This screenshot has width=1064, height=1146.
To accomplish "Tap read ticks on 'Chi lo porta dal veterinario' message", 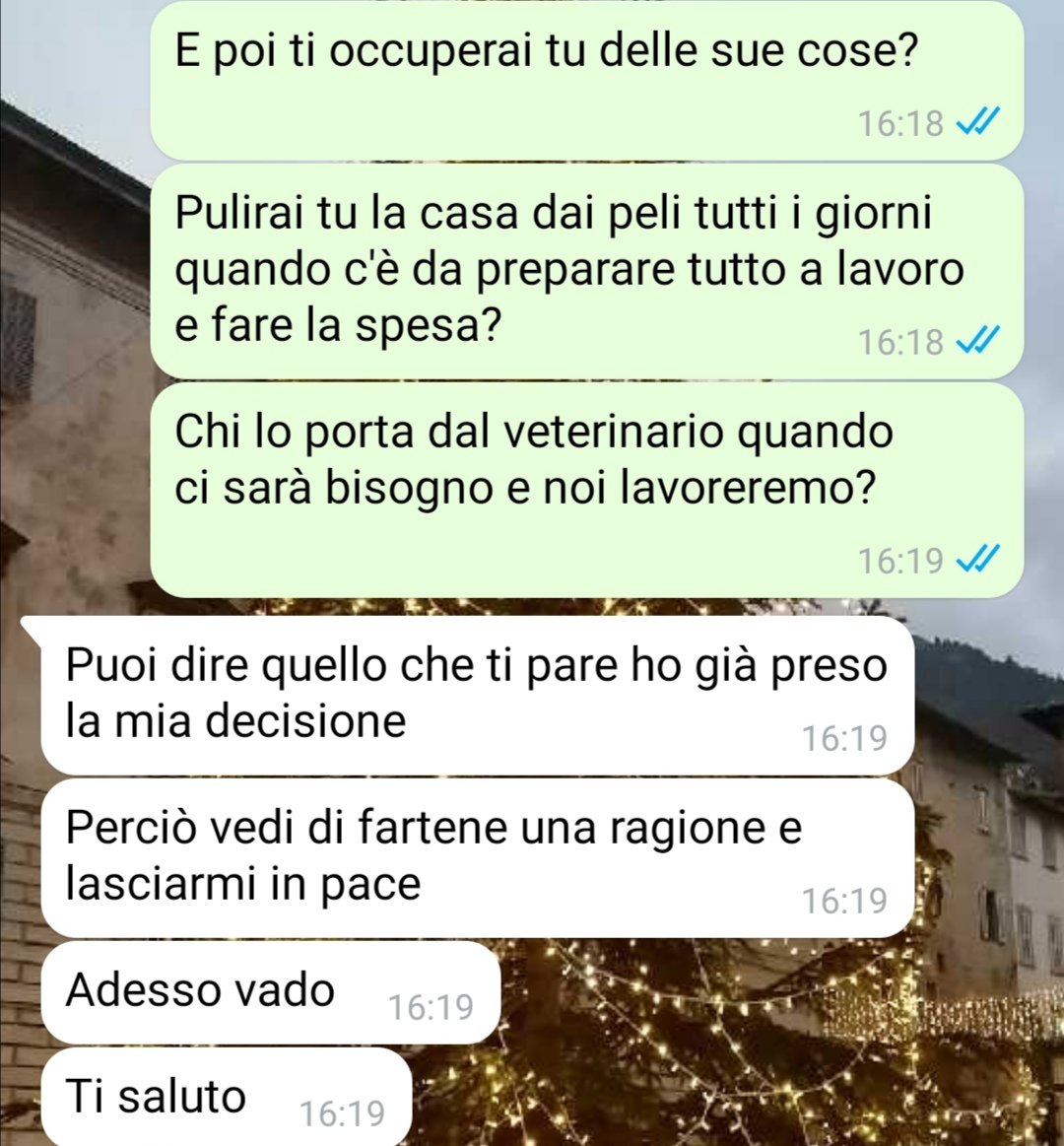I will pos(977,560).
